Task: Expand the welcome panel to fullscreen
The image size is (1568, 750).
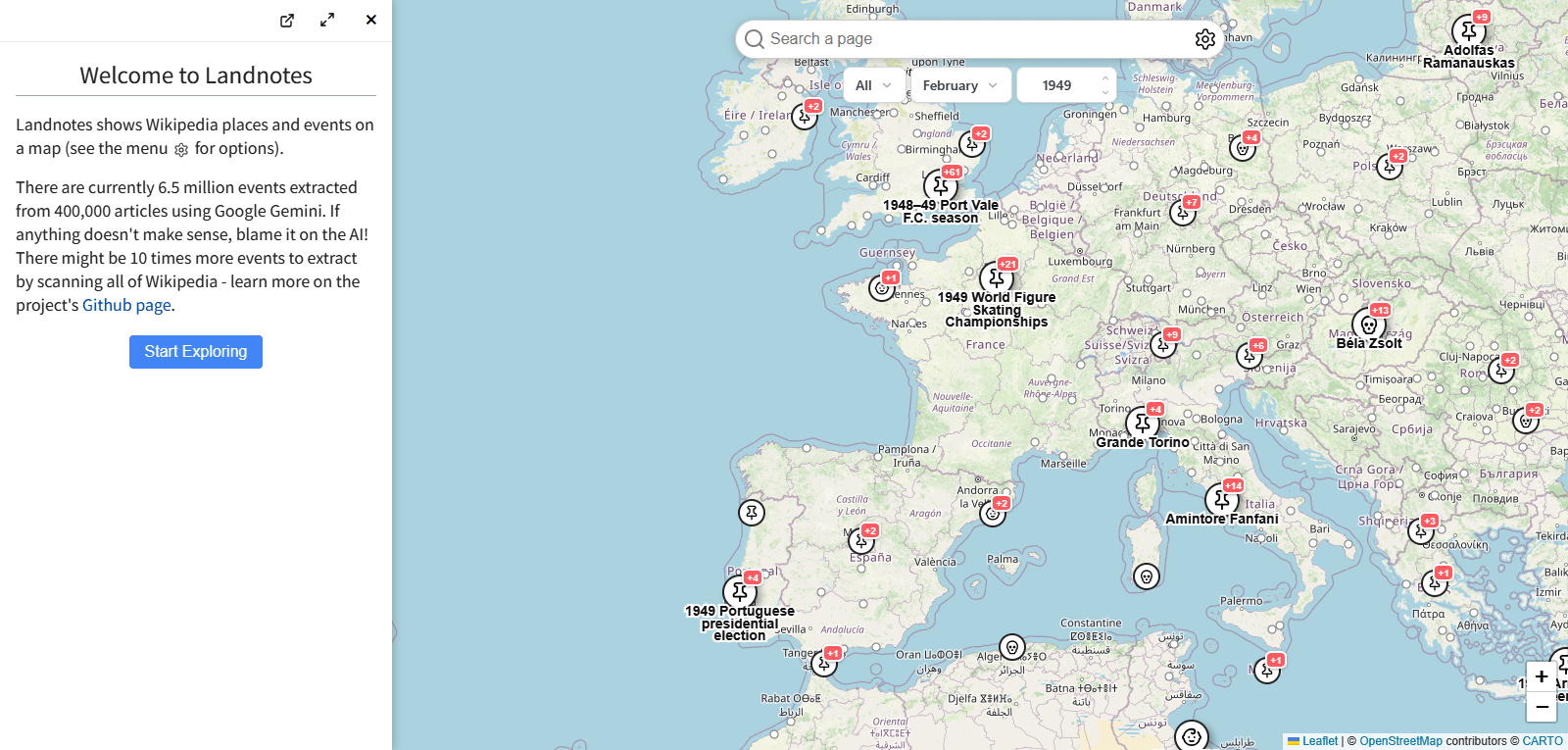Action: [327, 21]
